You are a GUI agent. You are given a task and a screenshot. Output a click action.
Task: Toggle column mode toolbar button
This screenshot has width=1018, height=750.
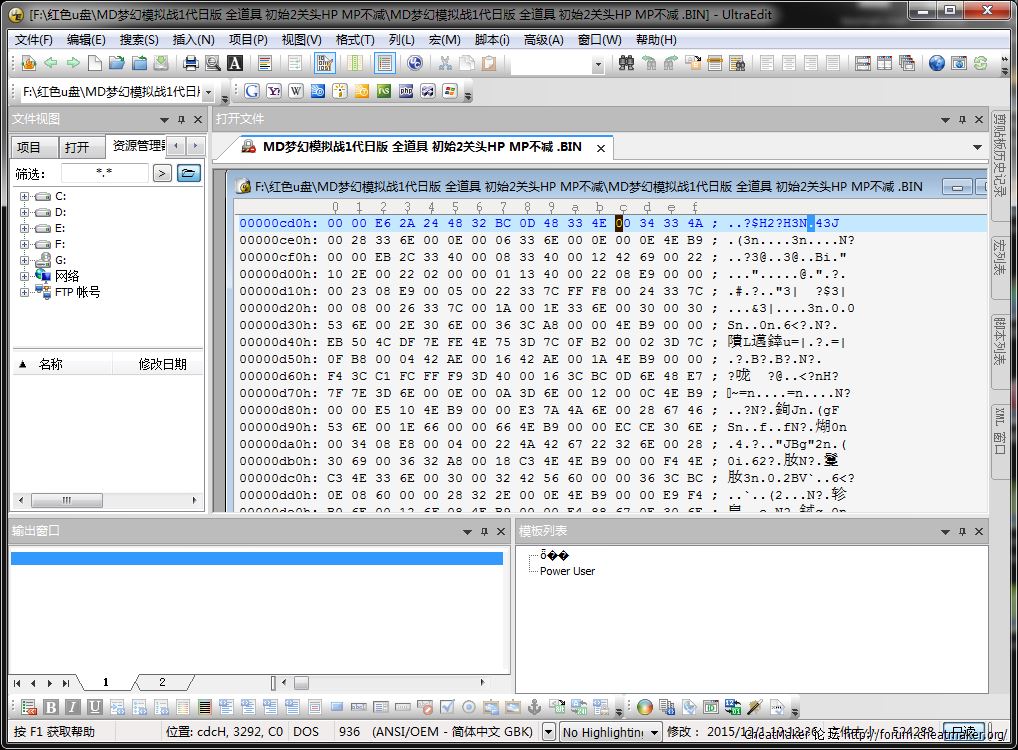click(355, 63)
